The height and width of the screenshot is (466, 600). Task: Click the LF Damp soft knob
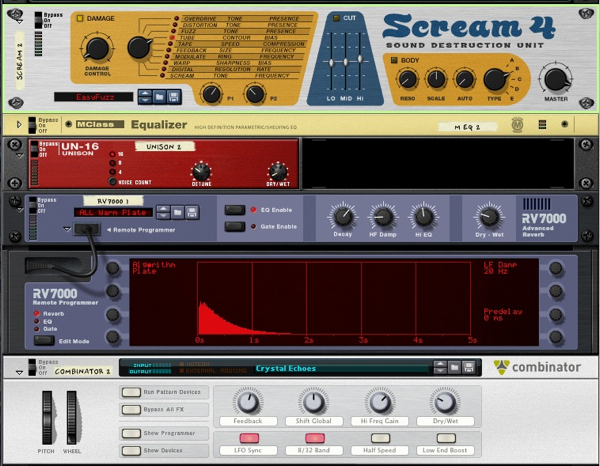555,268
